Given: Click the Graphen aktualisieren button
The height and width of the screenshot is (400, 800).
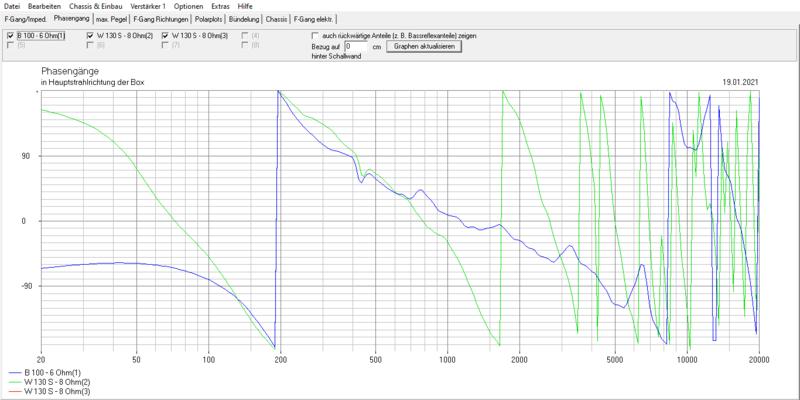Looking at the screenshot, I should click(424, 46).
